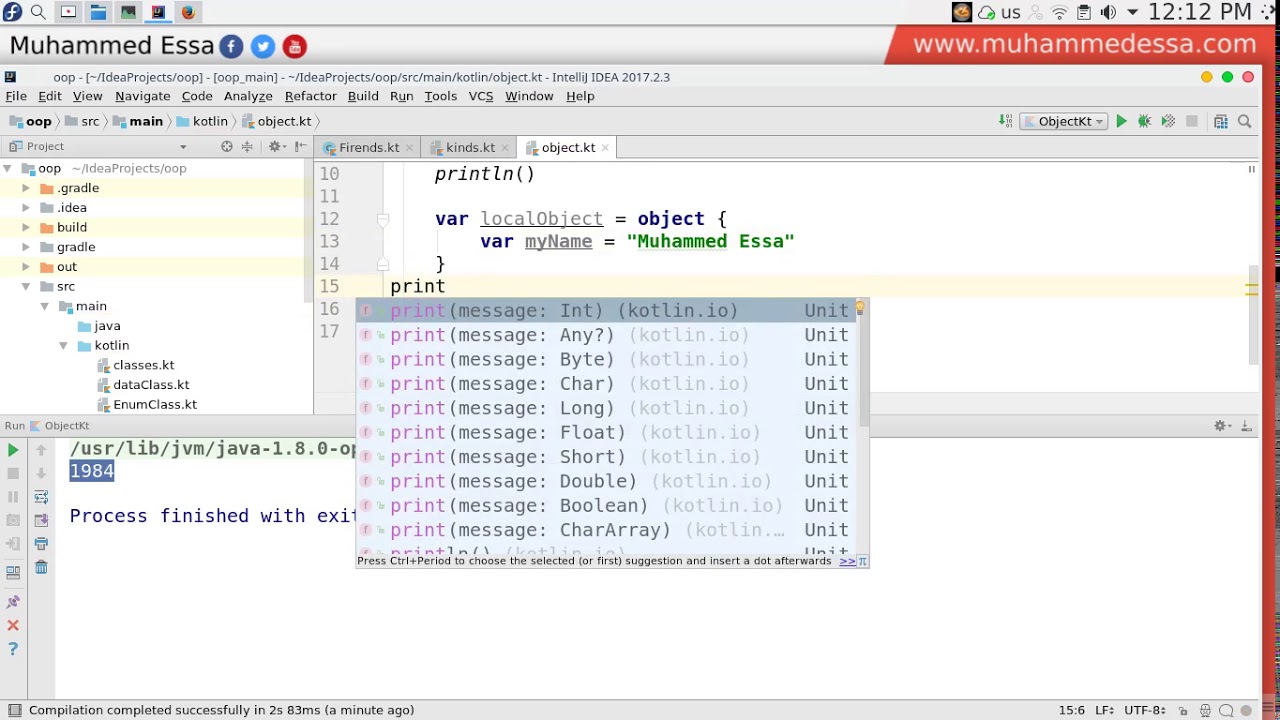Expand the build folder
The width and height of the screenshot is (1280, 720).
[x=26, y=227]
